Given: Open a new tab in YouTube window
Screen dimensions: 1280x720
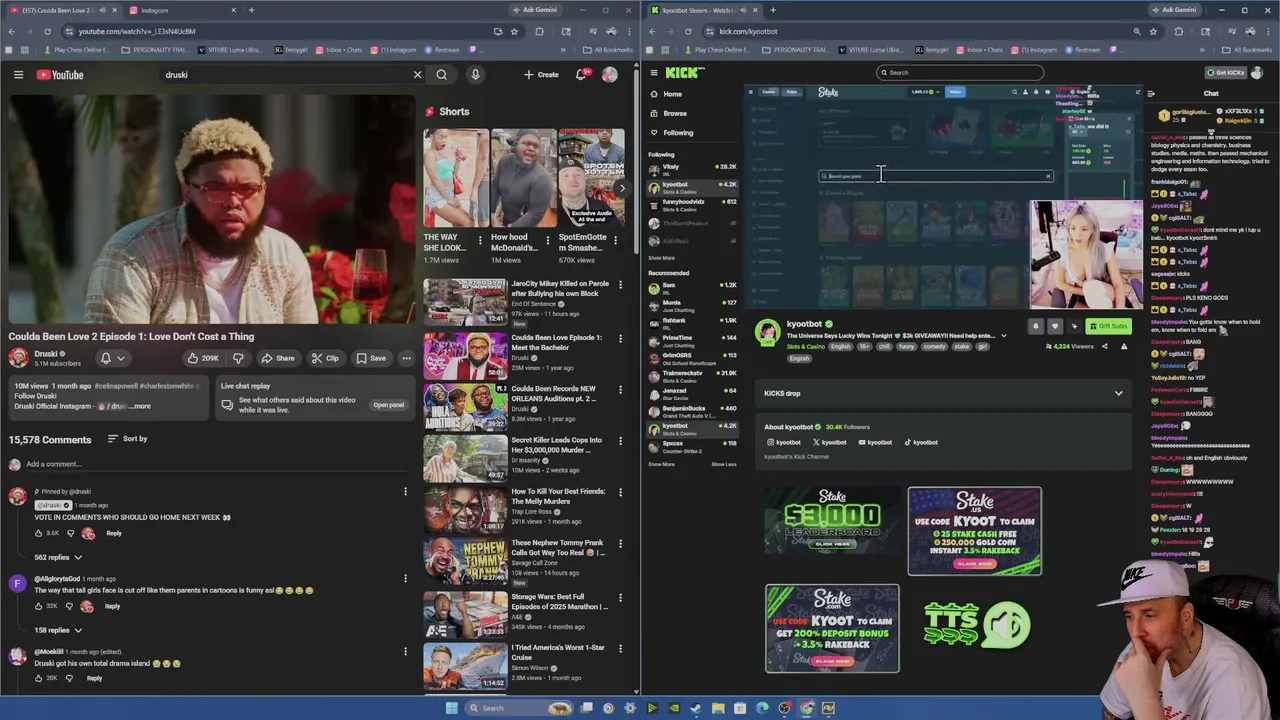Looking at the screenshot, I should [251, 10].
